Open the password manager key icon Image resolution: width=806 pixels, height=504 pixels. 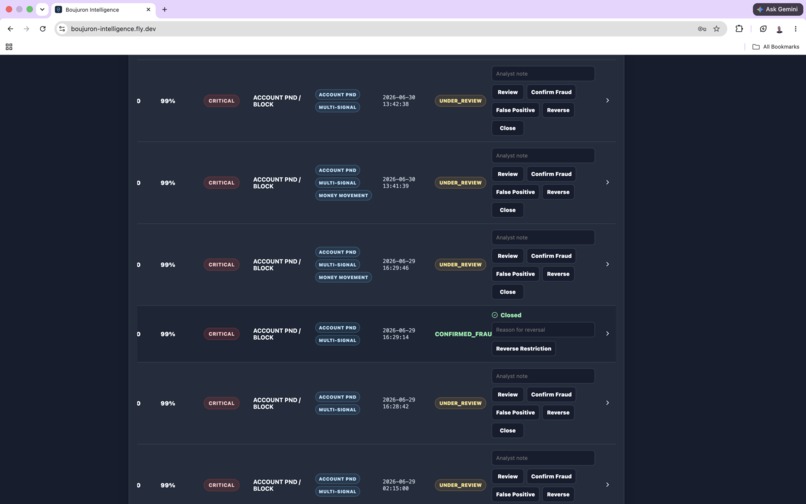point(702,29)
